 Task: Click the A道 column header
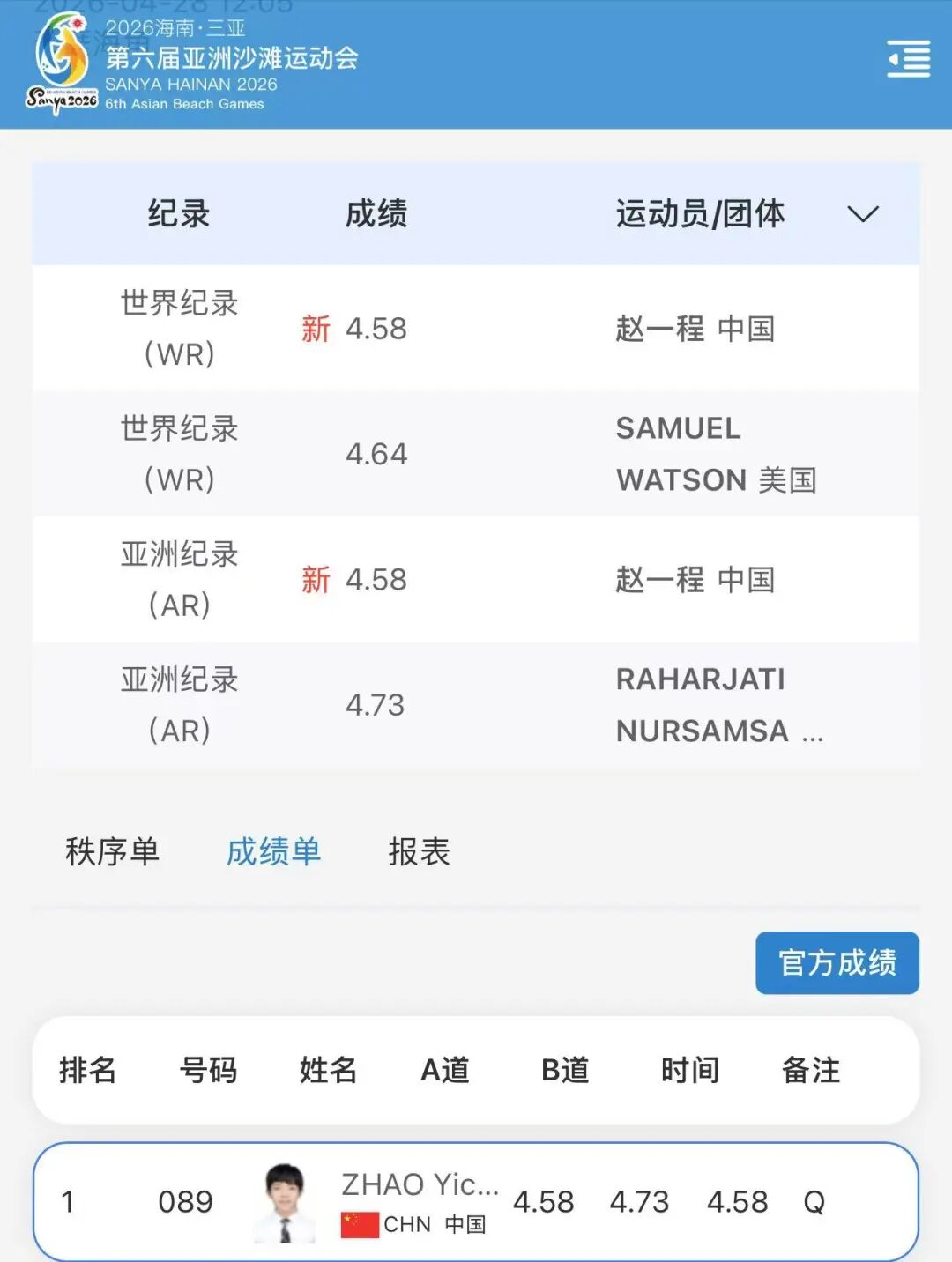coord(445,1070)
